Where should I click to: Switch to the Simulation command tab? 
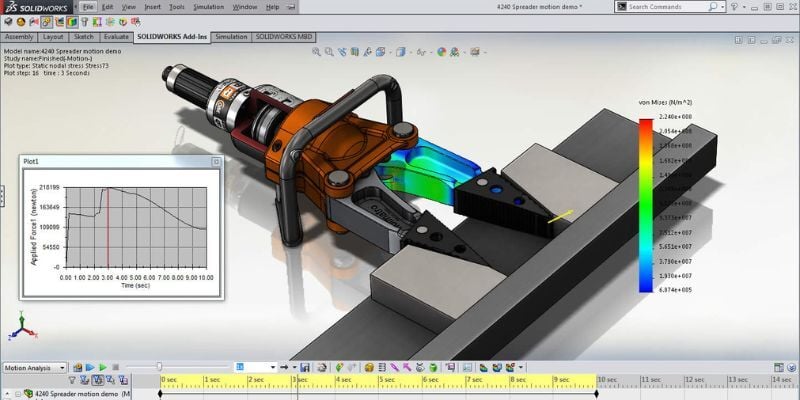click(x=231, y=37)
